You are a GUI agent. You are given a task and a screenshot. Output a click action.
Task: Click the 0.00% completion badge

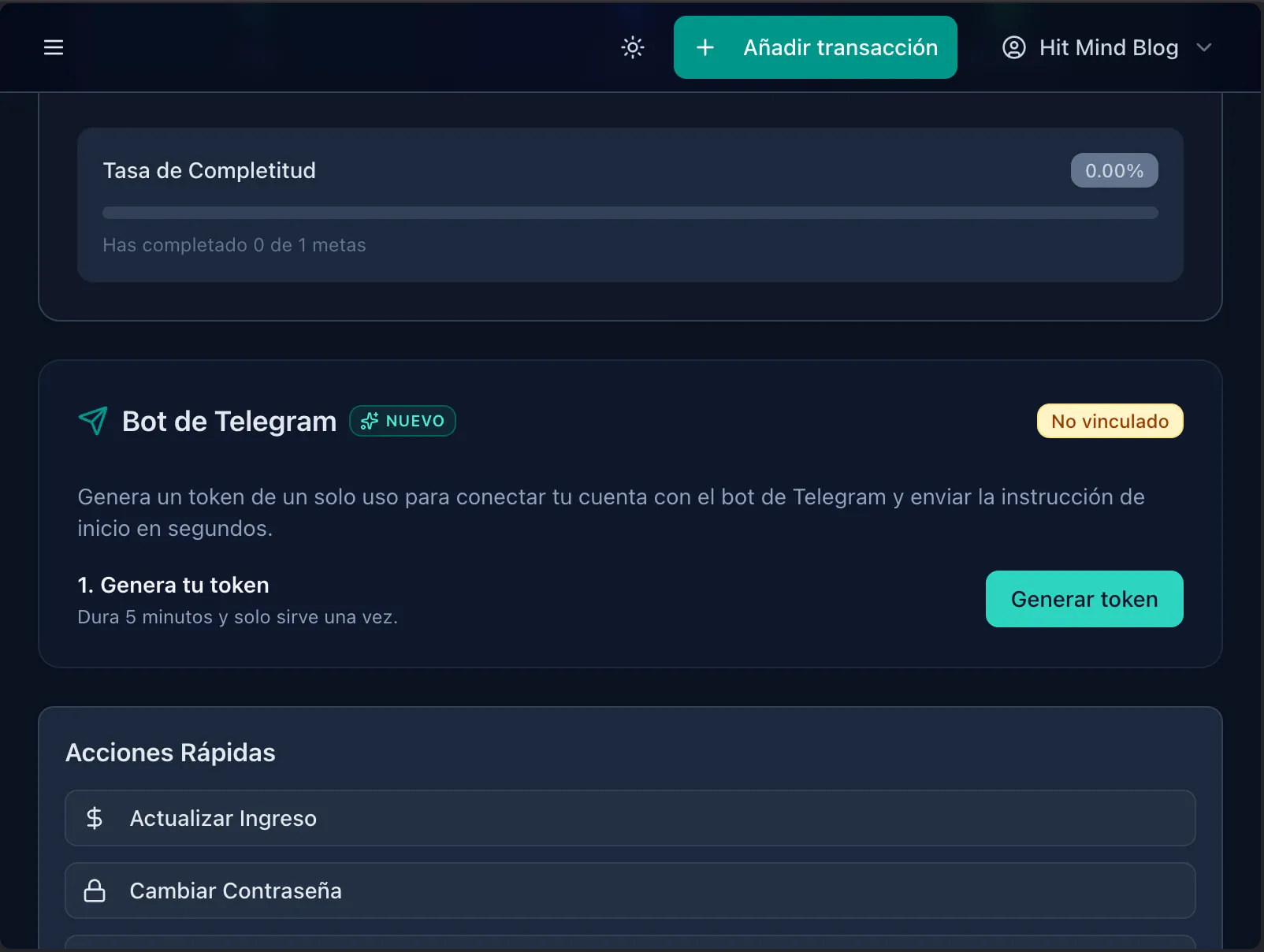1113,169
